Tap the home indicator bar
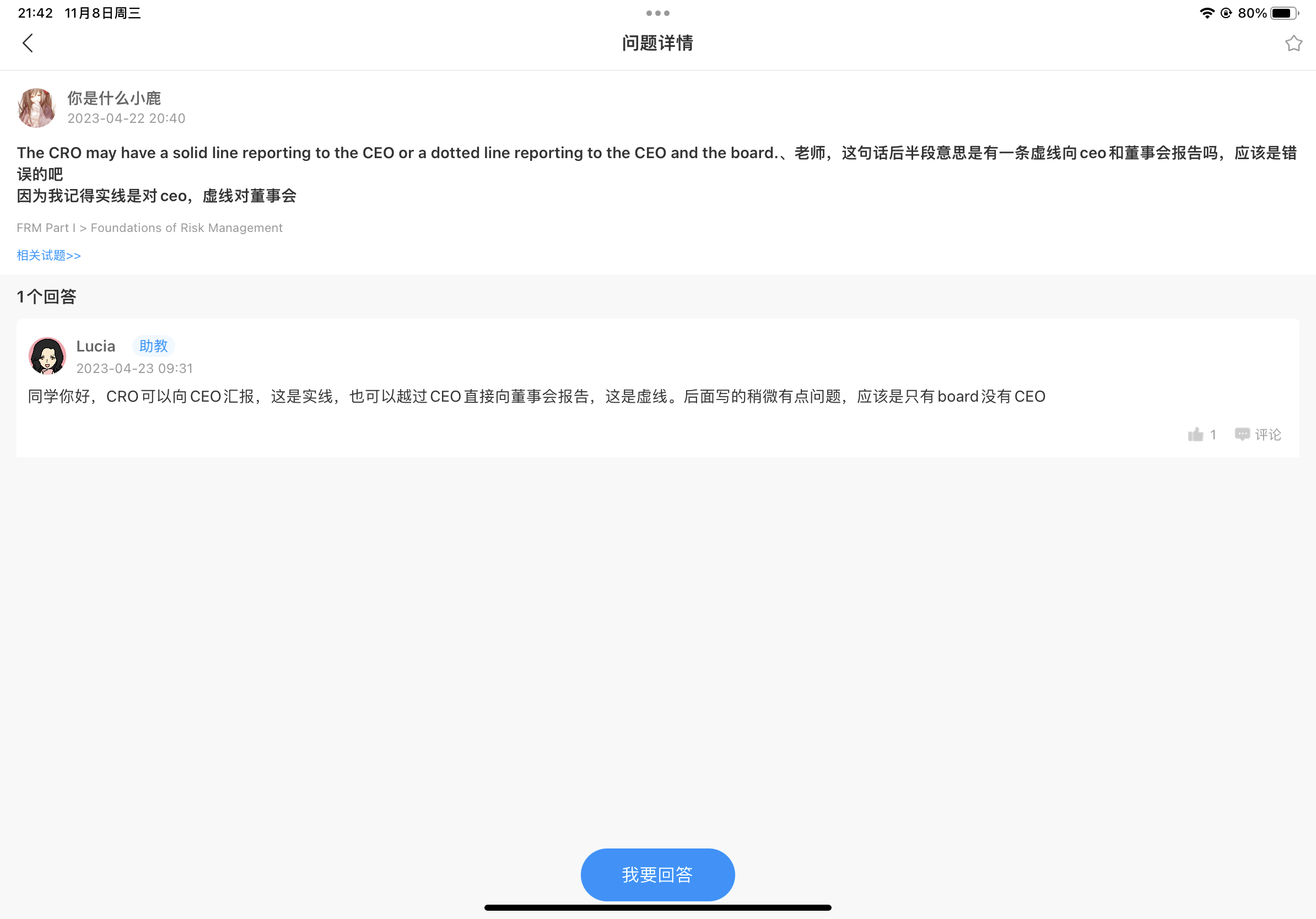Viewport: 1316px width, 919px height. click(x=657, y=907)
